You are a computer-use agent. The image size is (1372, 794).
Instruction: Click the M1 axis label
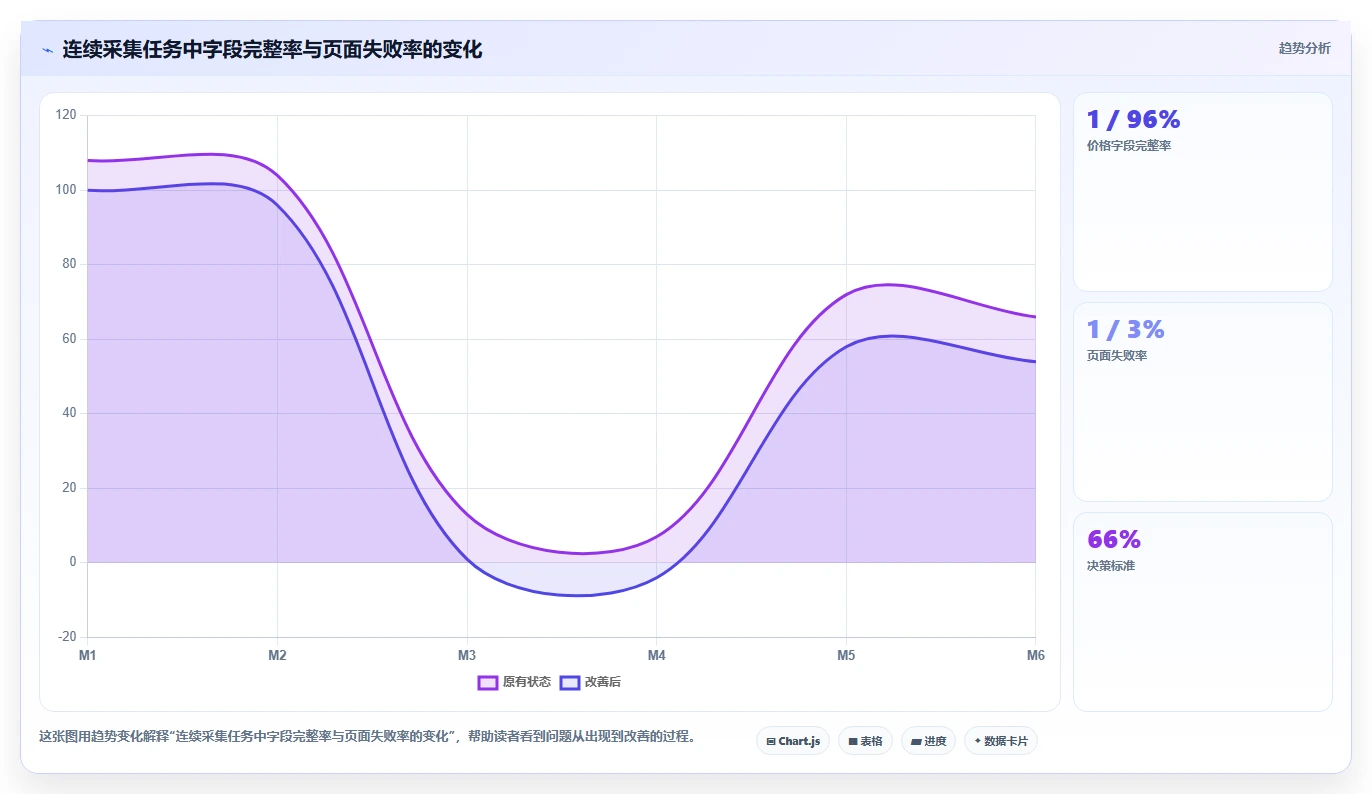click(x=88, y=655)
